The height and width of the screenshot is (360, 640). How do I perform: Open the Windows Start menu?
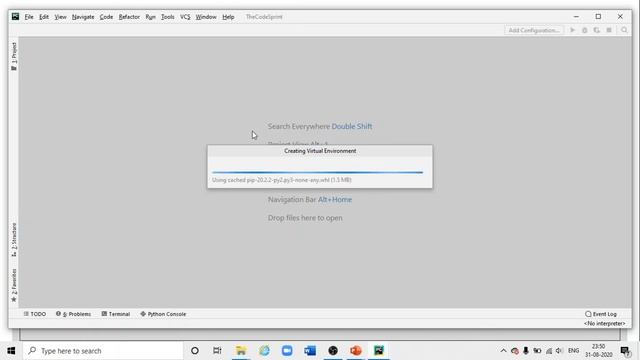click(x=11, y=351)
